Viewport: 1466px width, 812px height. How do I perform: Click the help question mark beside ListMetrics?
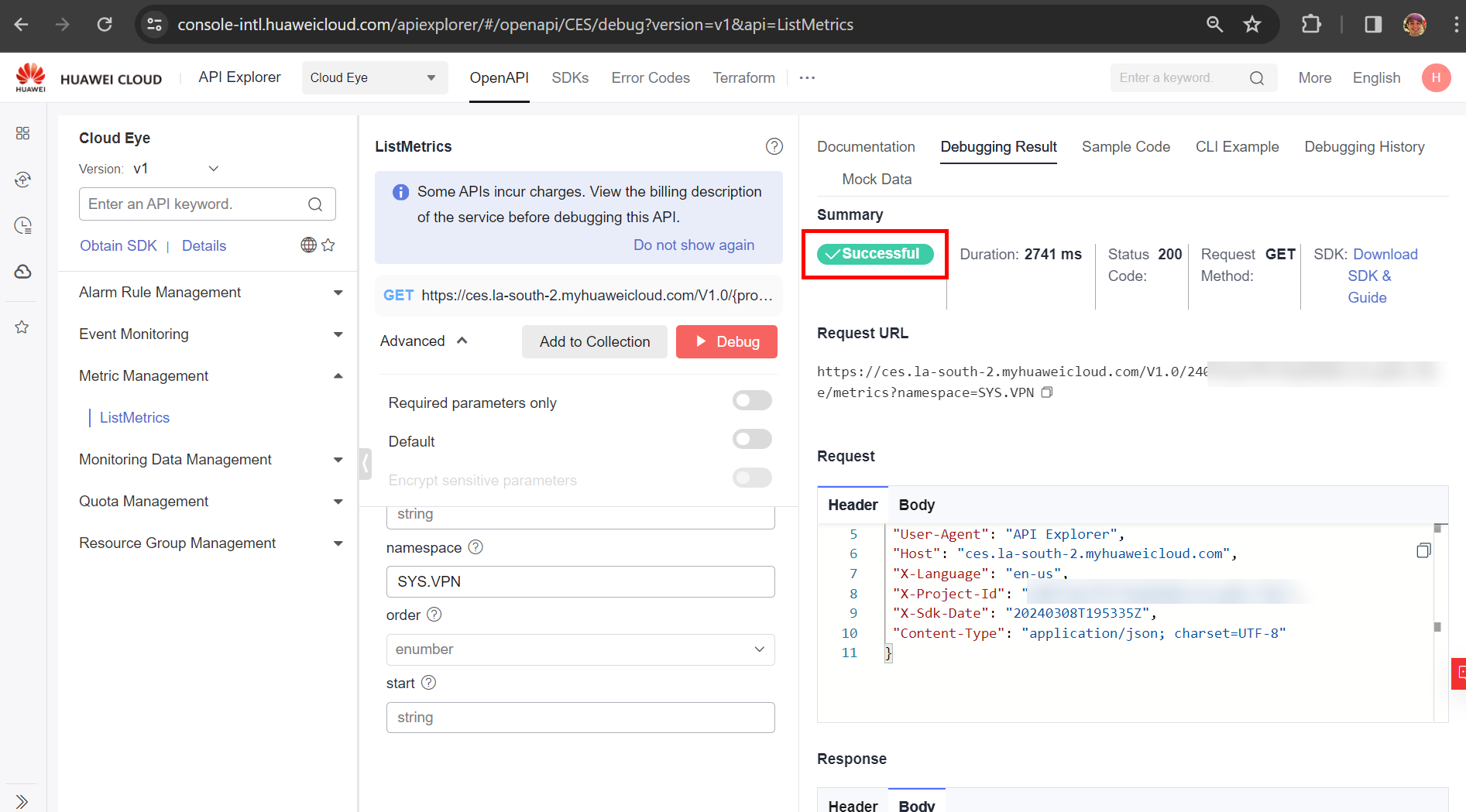(x=774, y=146)
